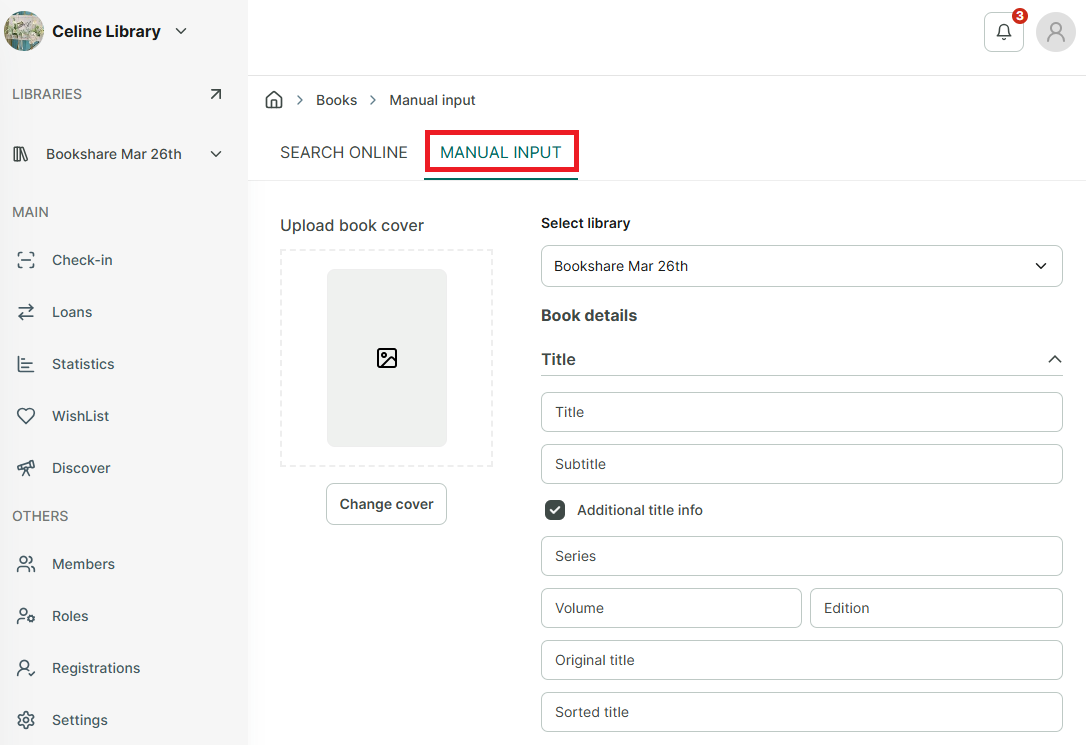1086x745 pixels.
Task: Click the Celine Library logo image
Action: point(24,31)
